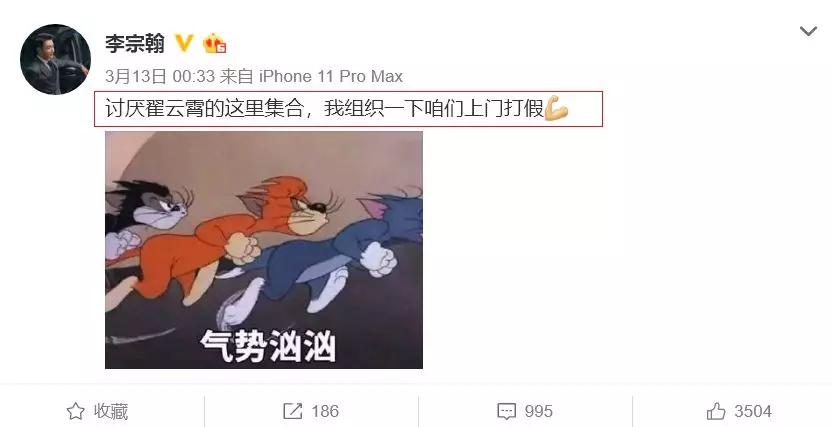This screenshot has height=427, width=832.
Task: Enlarge the Tom and Jerry meme image
Action: click(264, 250)
